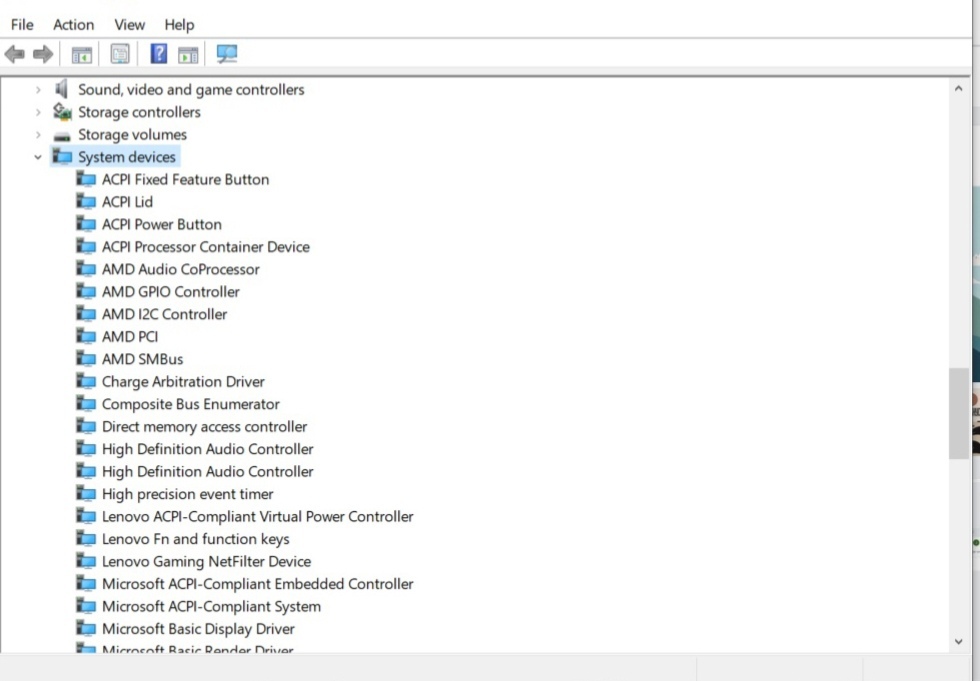Select the Charge Arbitration Driver entry
The width and height of the screenshot is (980, 681).
pyautogui.click(x=182, y=381)
